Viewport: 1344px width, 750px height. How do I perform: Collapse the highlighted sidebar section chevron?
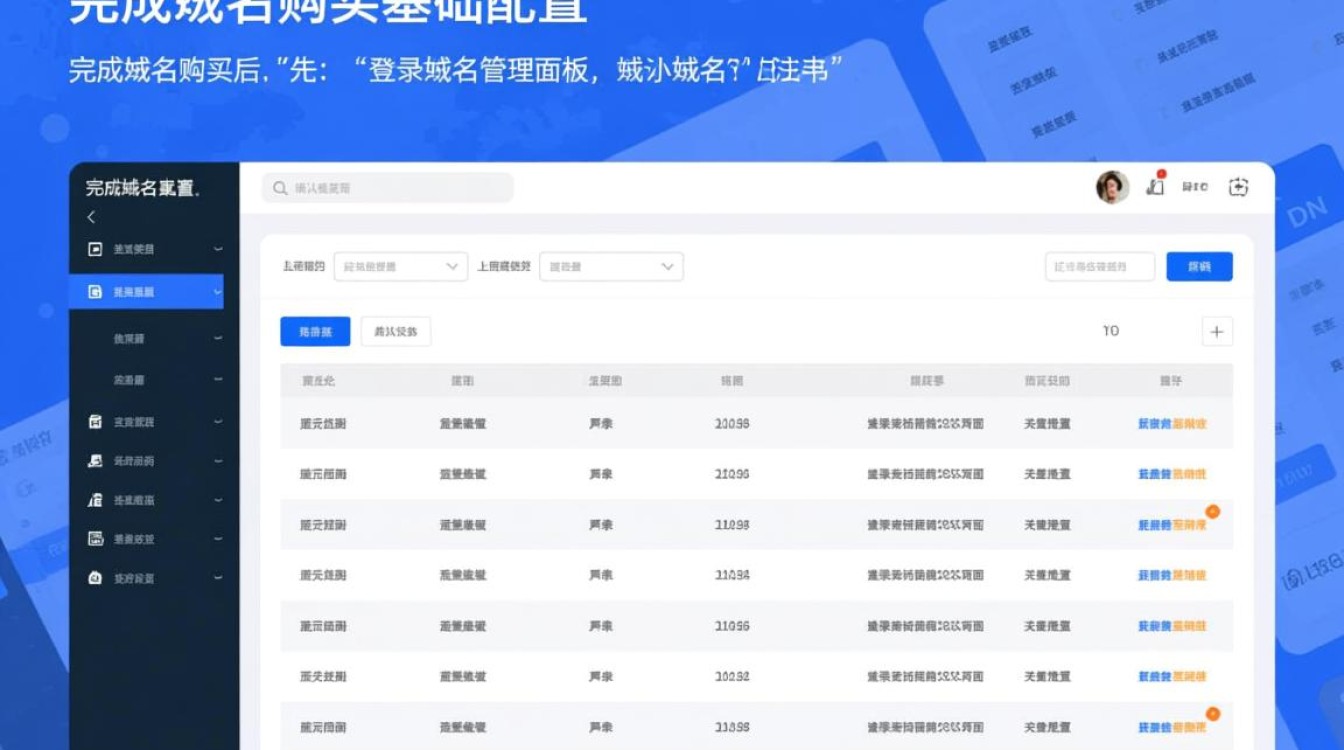click(x=216, y=291)
